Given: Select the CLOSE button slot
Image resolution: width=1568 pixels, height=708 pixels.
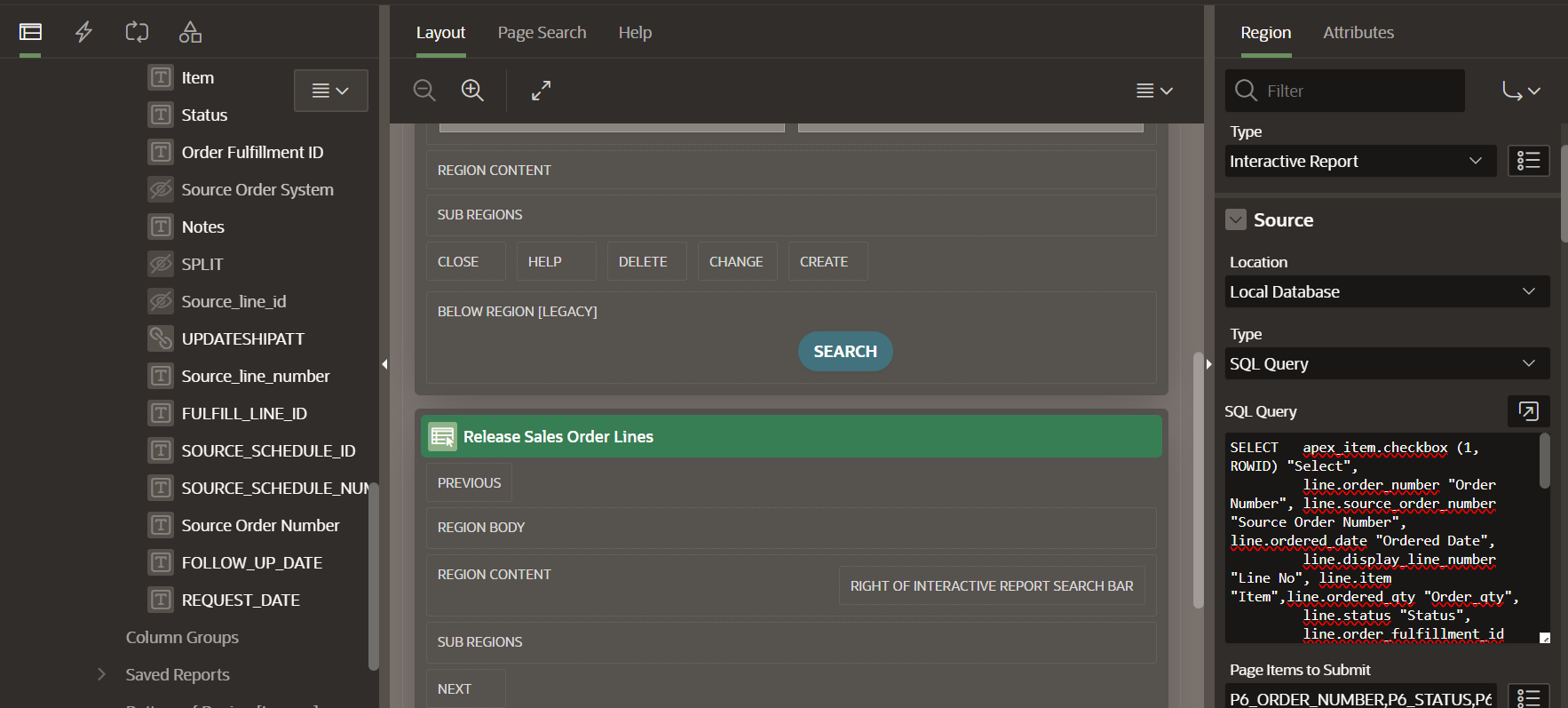Looking at the screenshot, I should [x=466, y=261].
